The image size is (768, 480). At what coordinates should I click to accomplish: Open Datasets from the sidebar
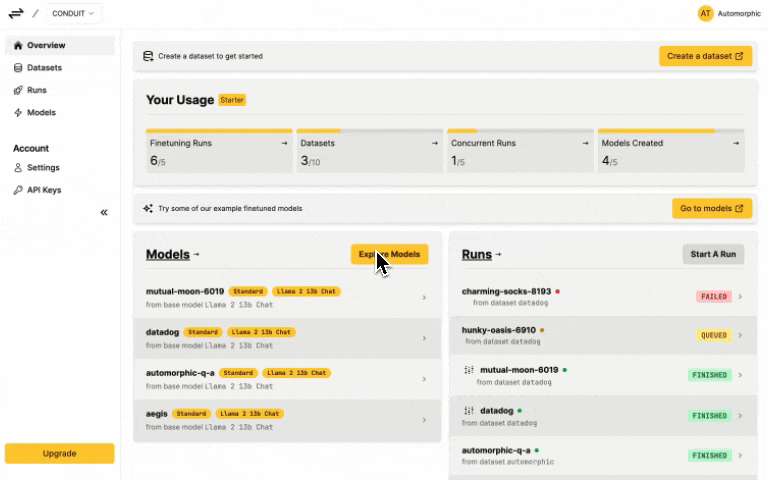(x=43, y=68)
